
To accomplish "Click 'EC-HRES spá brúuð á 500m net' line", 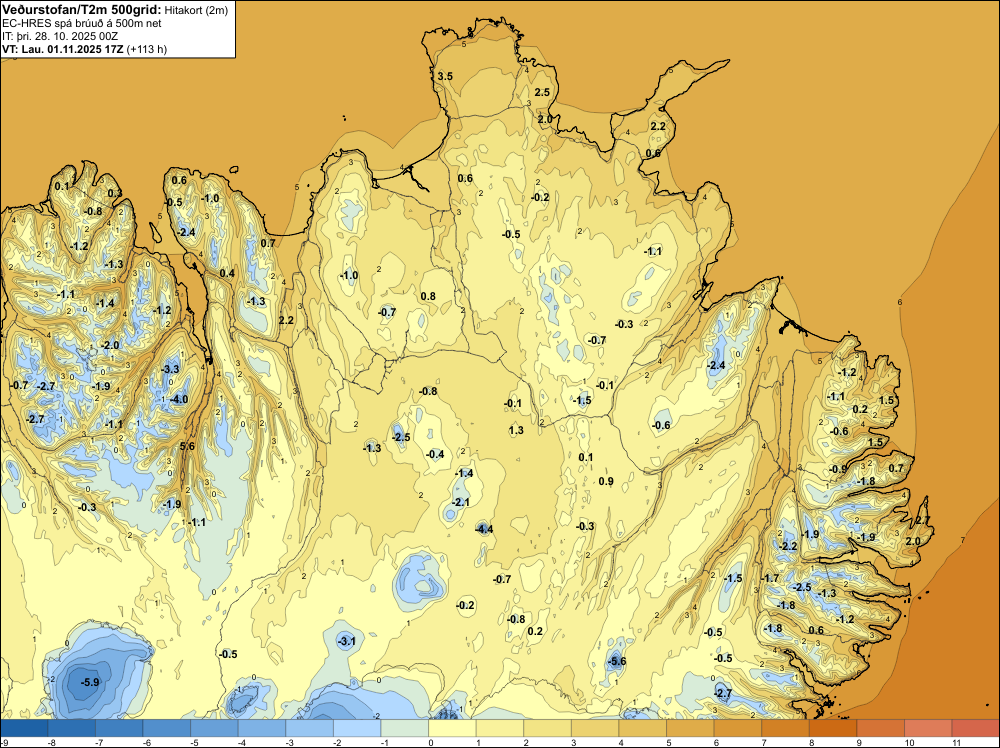I will 82,23.
